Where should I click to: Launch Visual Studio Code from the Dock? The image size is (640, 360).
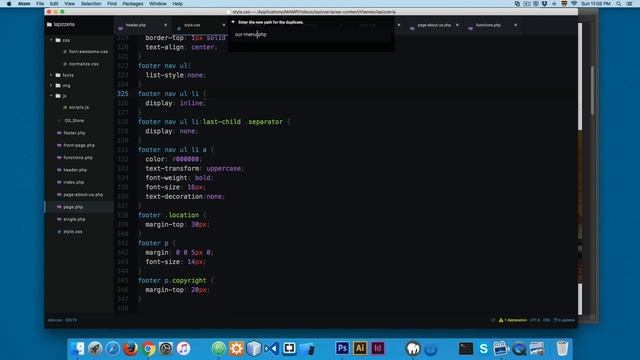271,349
